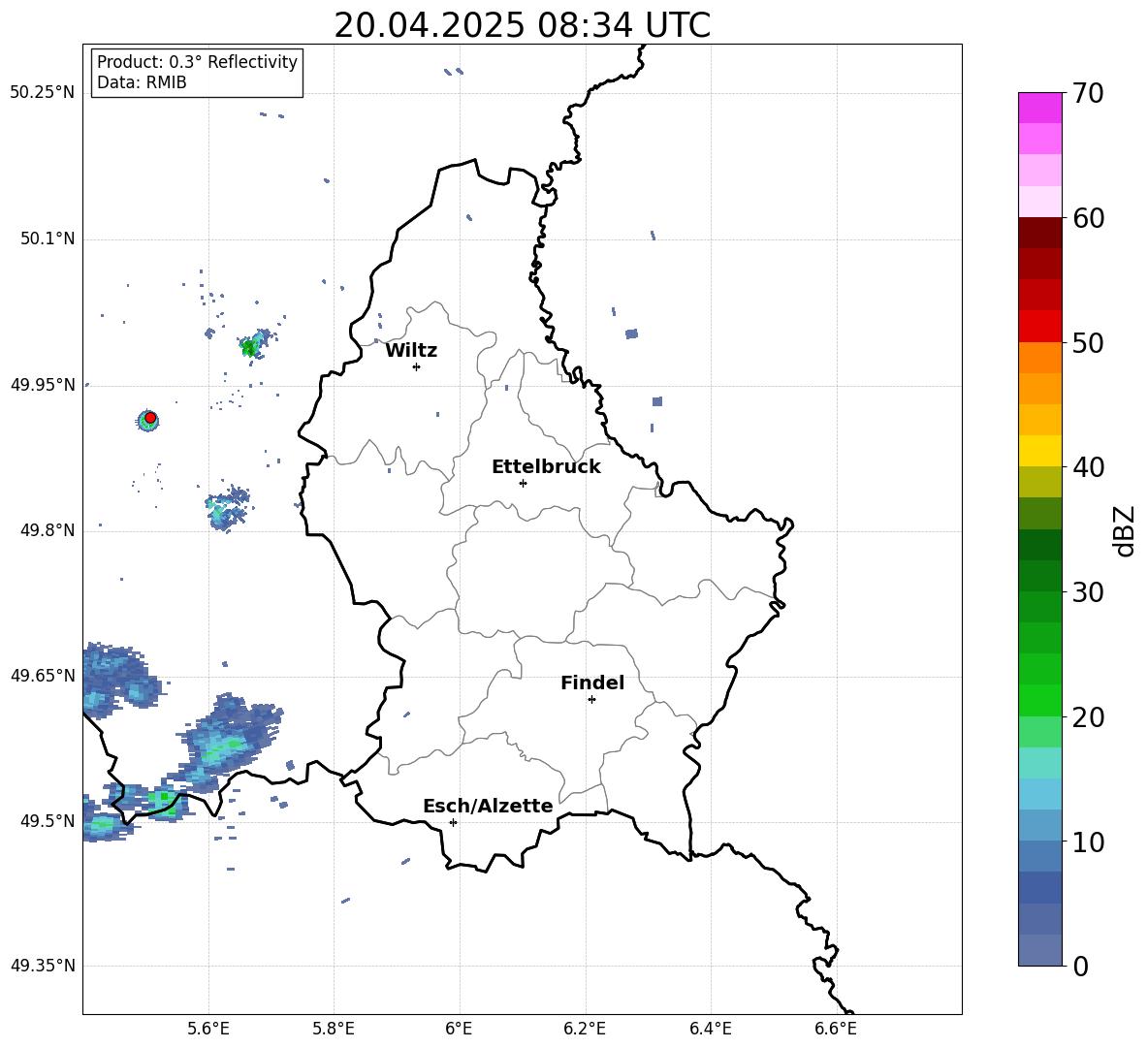Click the red dot radar echo marker
Screen dimensions: 1148x1048
pos(150,418)
